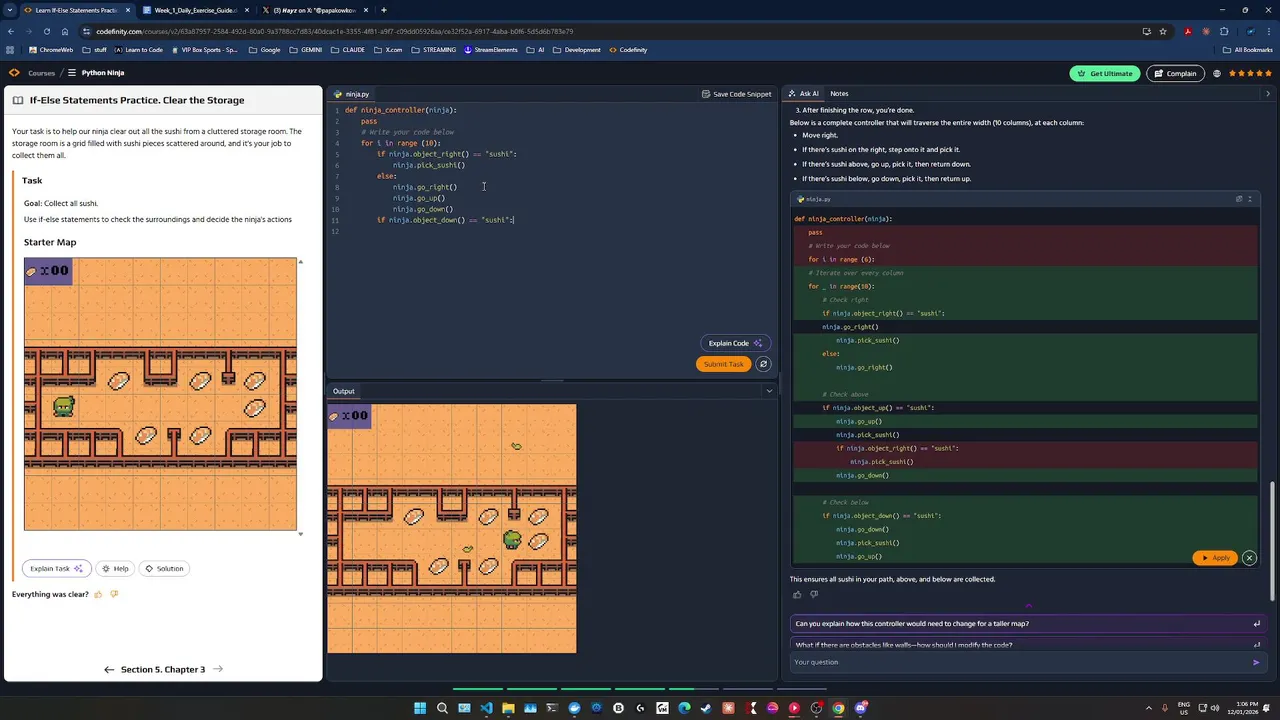This screenshot has height=720, width=1280.
Task: Click the Starter Map image
Action: [x=160, y=394]
